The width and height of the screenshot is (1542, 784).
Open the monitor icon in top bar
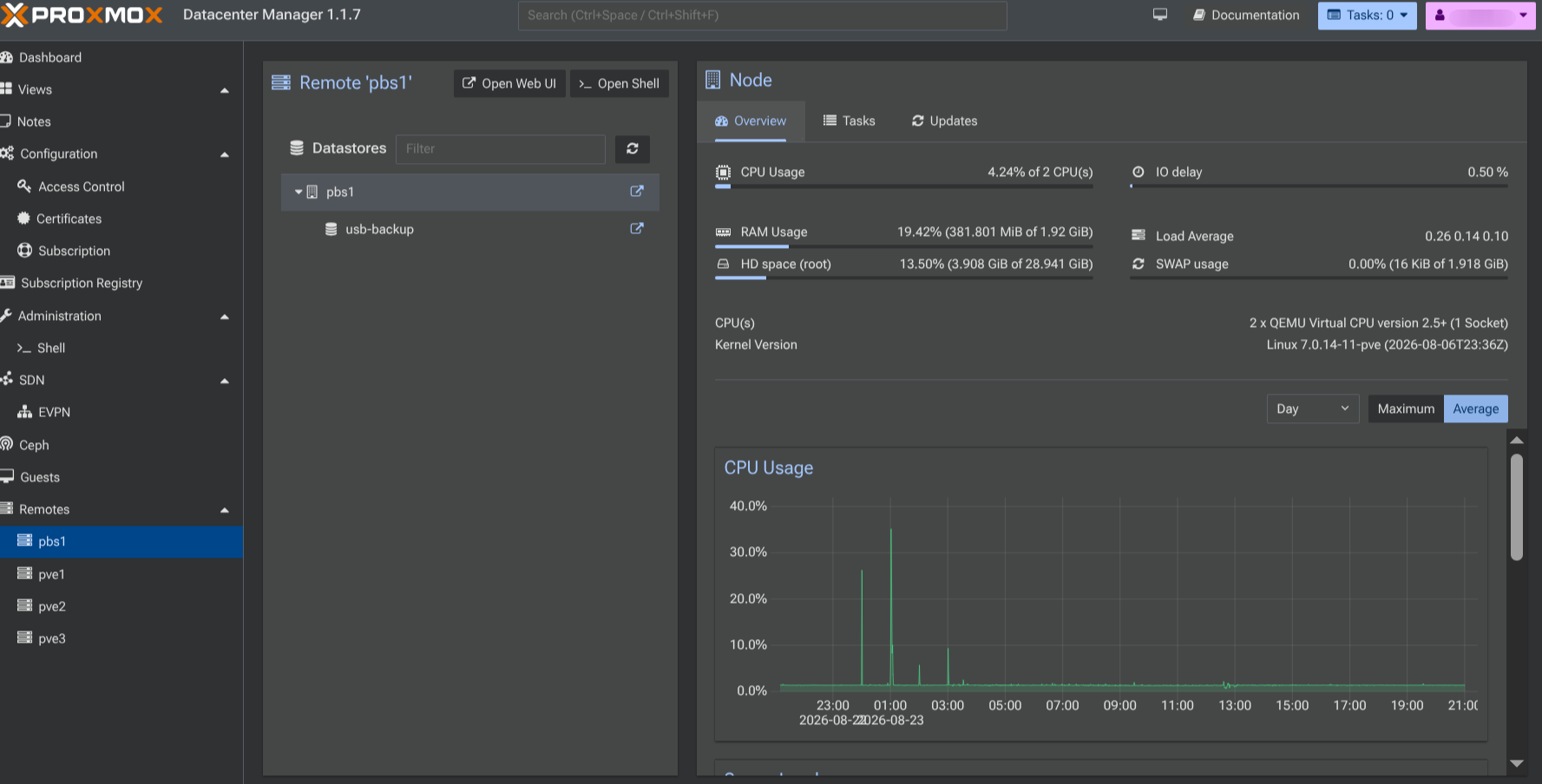(1160, 15)
